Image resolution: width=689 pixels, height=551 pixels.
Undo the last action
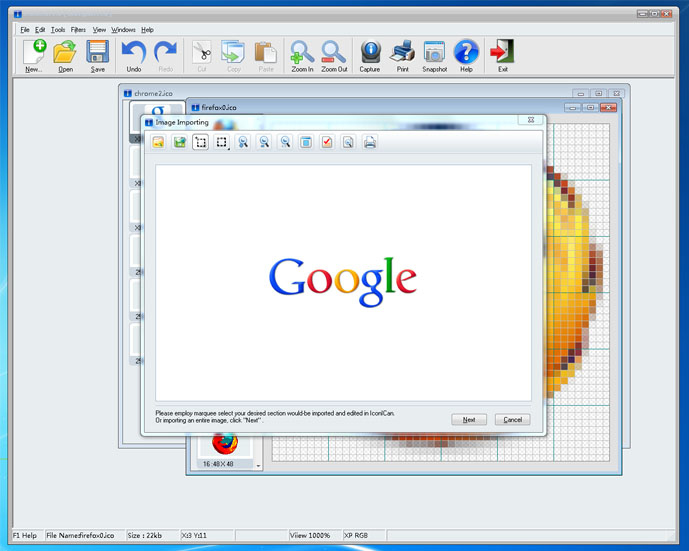[133, 55]
